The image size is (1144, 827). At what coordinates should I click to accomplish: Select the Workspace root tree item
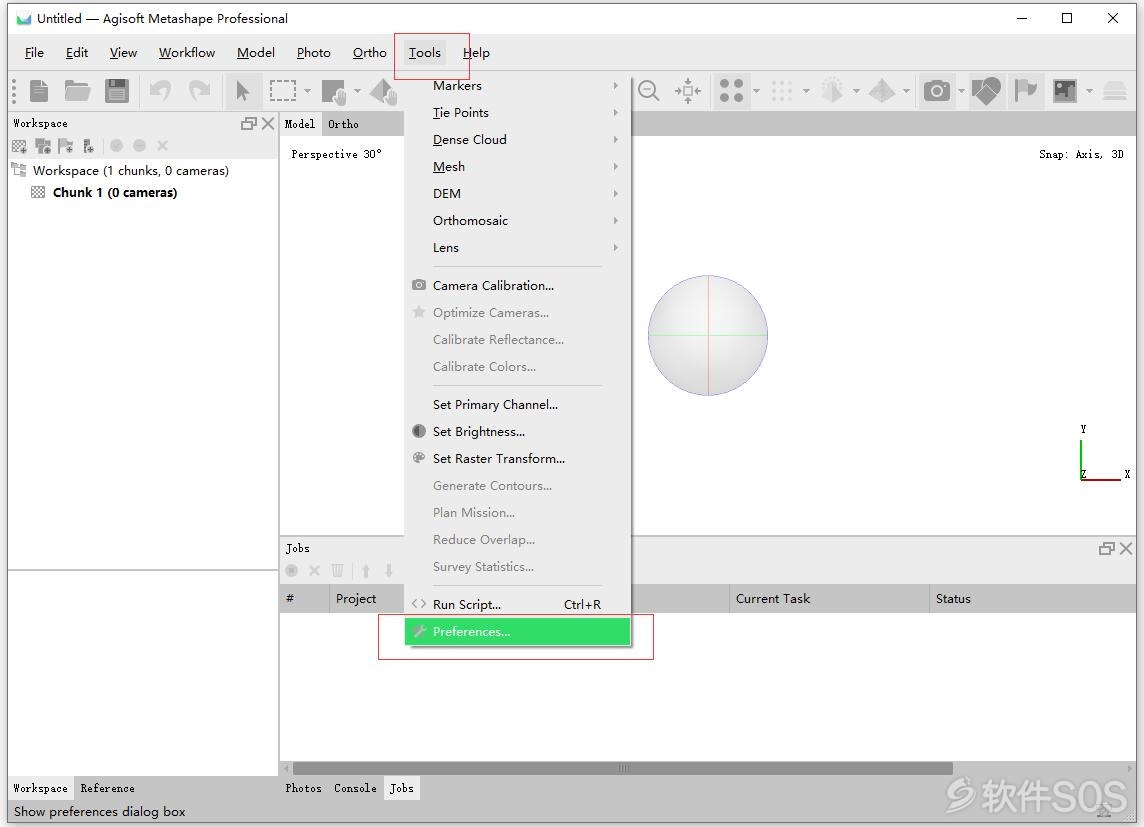131,171
